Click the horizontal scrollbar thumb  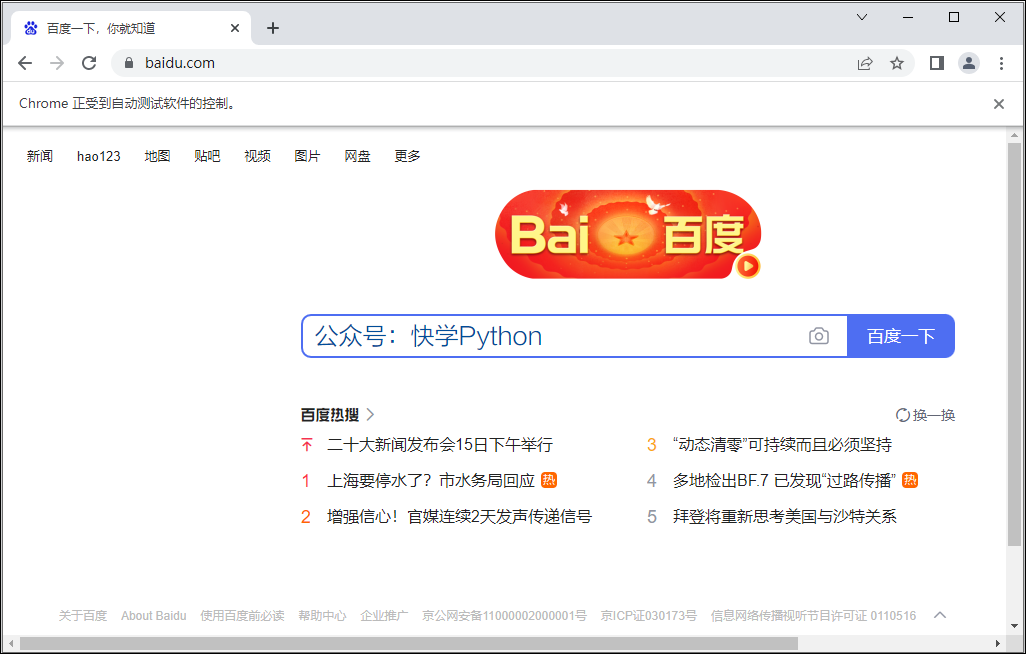pyautogui.click(x=409, y=644)
